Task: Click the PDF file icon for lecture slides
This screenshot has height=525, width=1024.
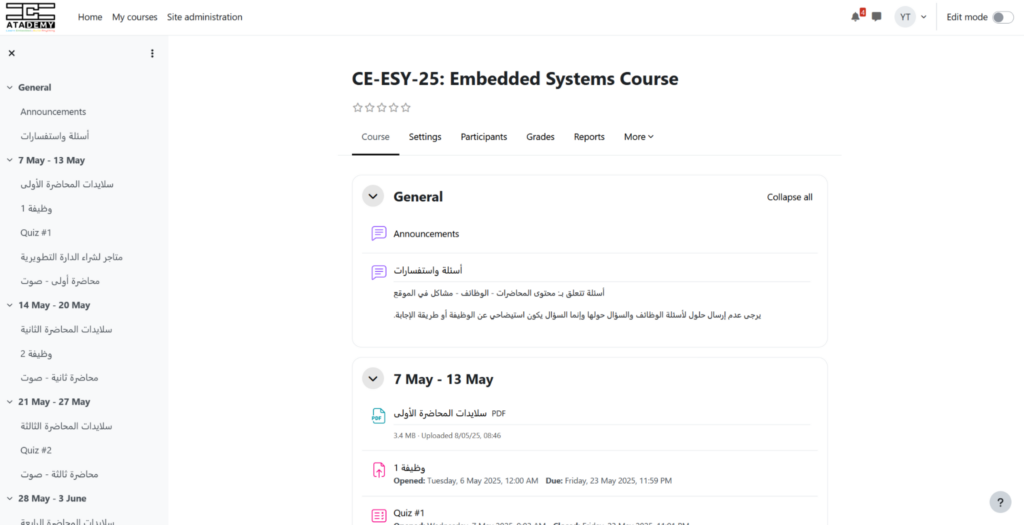Action: (x=379, y=415)
